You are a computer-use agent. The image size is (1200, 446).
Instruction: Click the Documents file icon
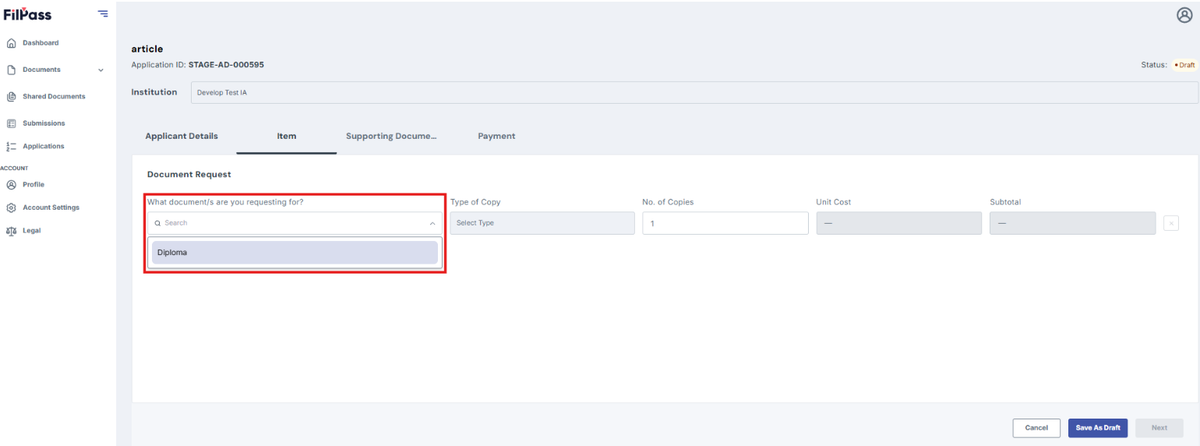pos(11,70)
